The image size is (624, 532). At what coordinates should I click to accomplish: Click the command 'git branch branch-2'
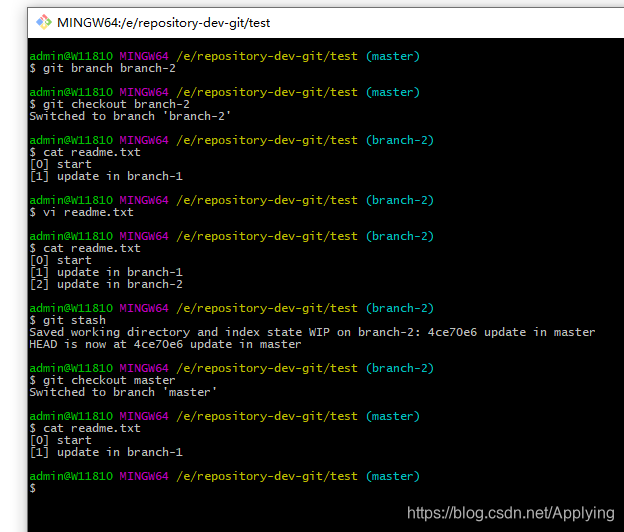109,68
